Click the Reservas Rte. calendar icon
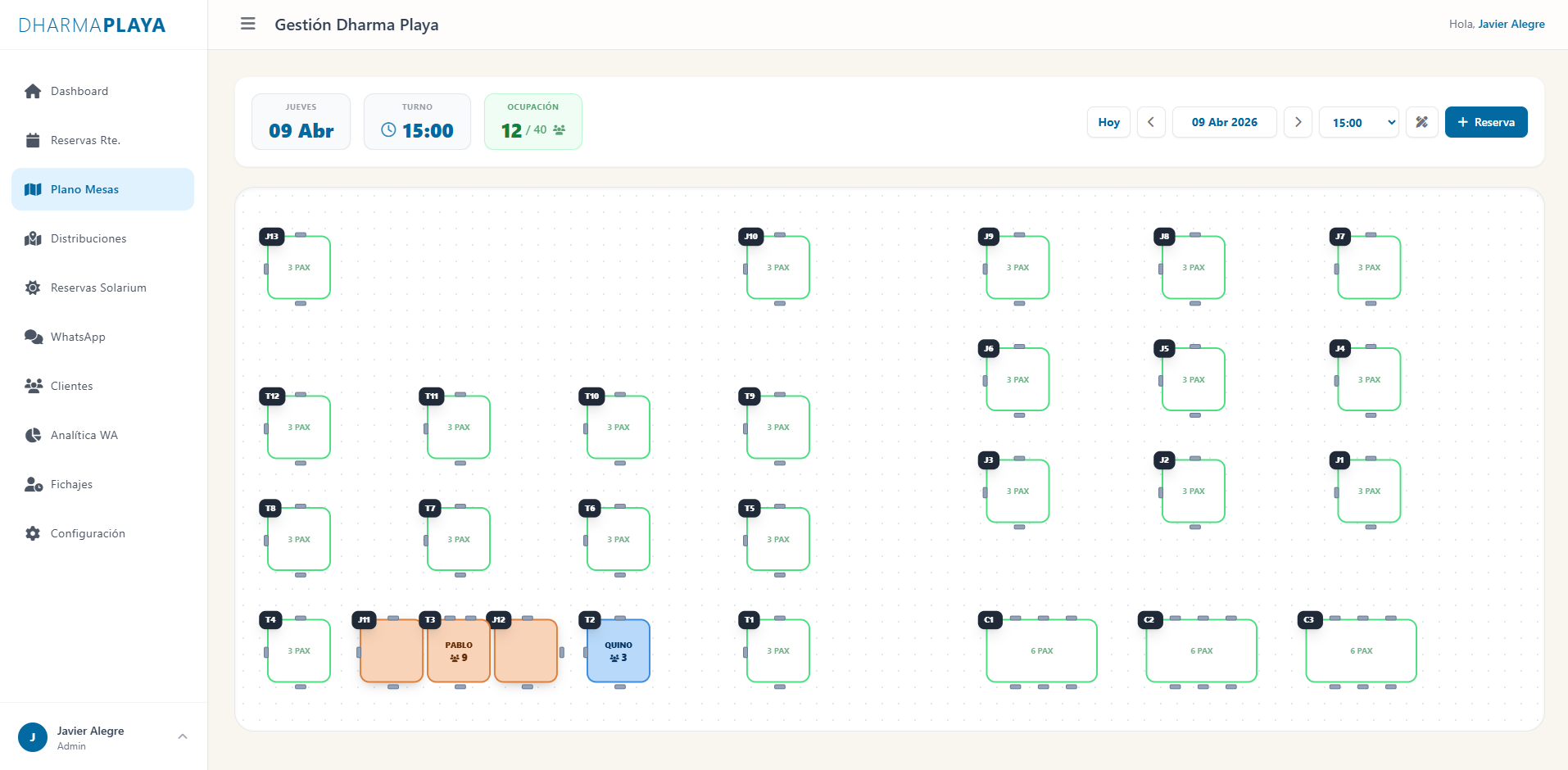 (x=33, y=140)
